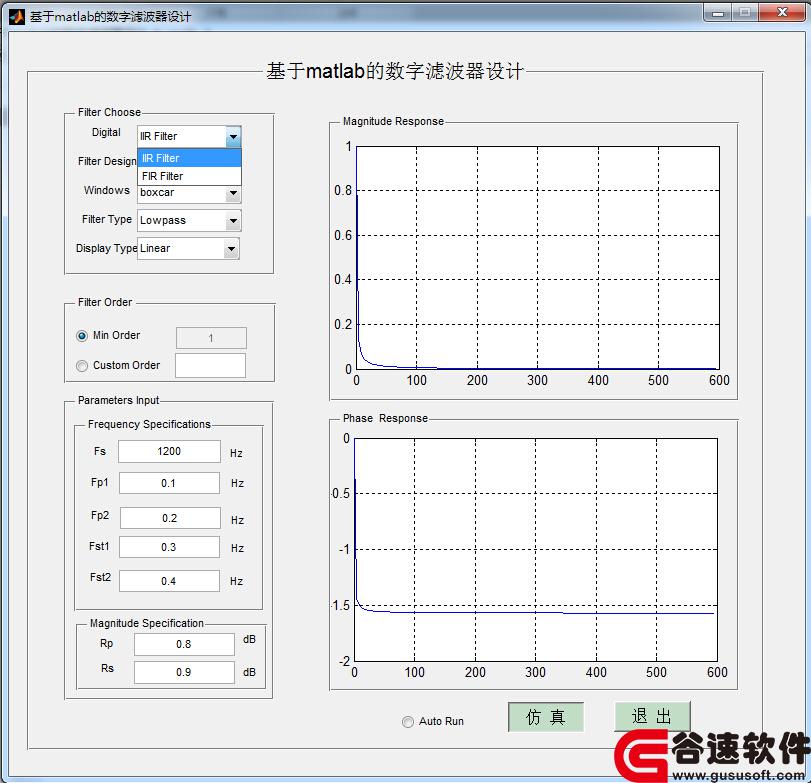
Task: Click the Filter Order panel title
Action: [105, 302]
